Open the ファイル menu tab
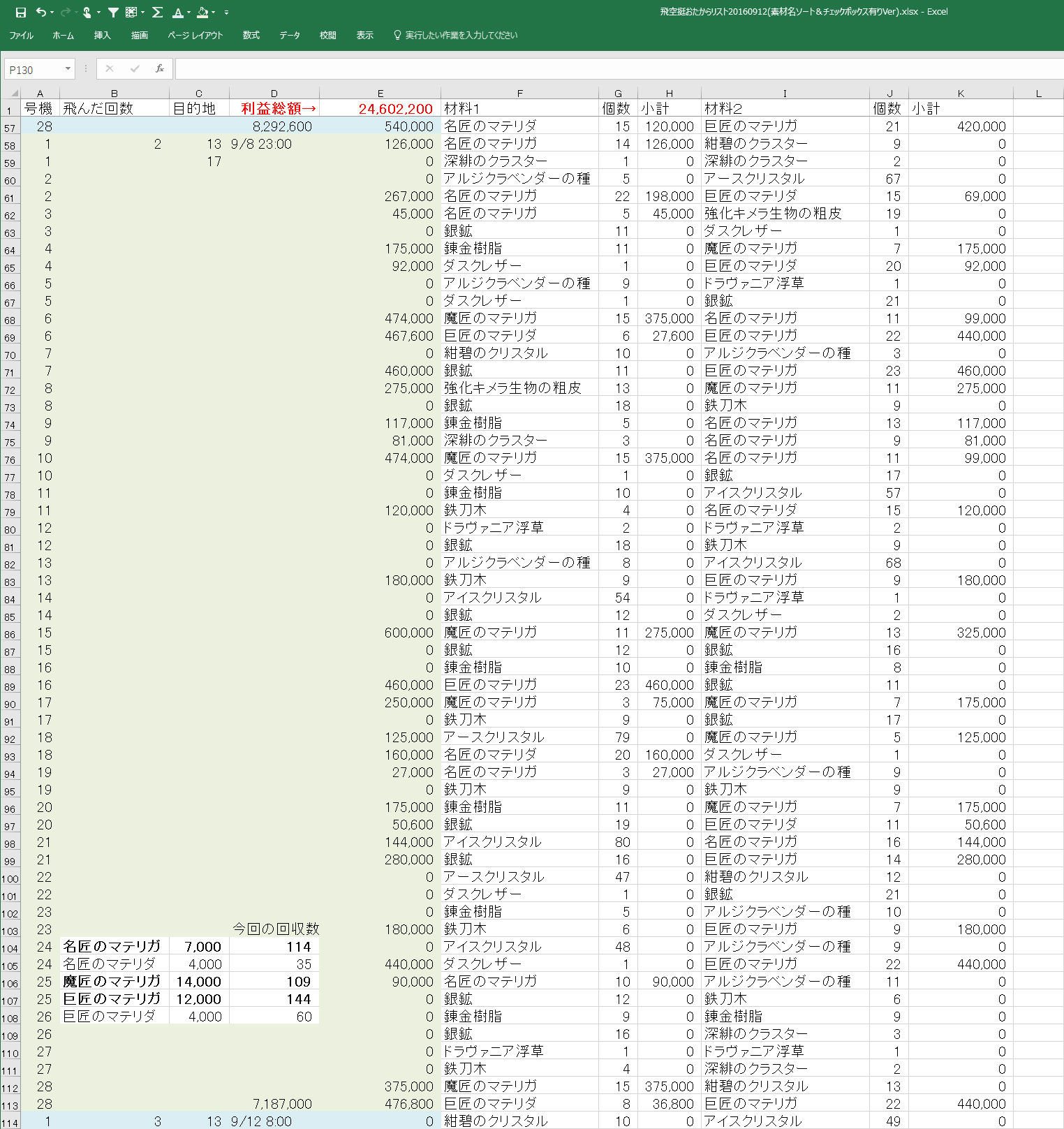The height and width of the screenshot is (1129, 1064). click(21, 35)
